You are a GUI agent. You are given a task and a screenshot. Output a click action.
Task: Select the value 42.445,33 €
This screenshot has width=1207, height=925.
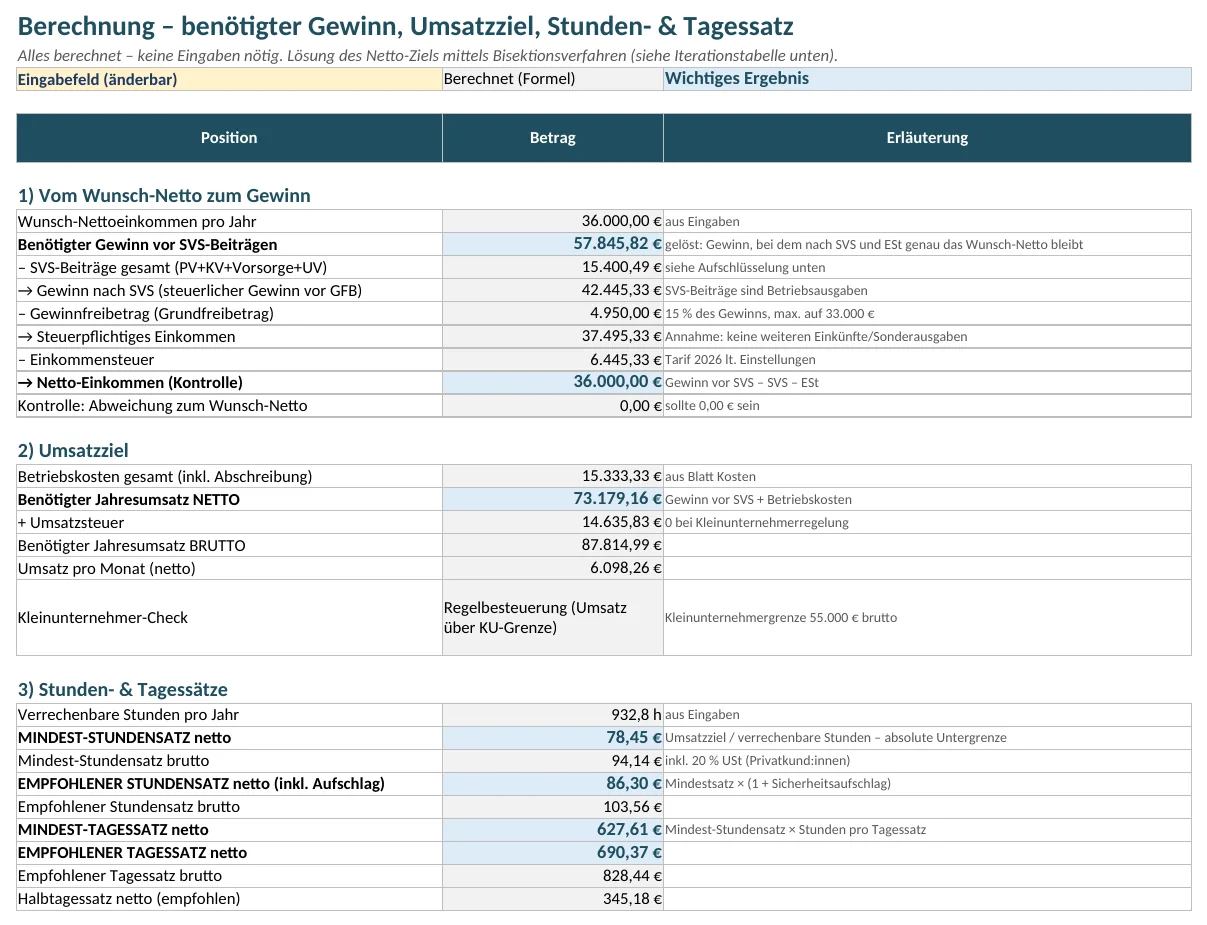(553, 290)
